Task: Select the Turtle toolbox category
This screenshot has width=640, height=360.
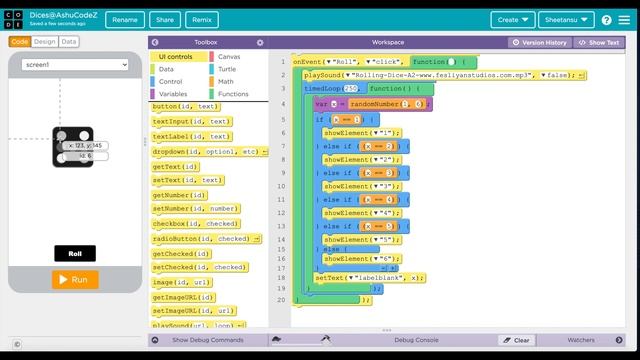Action: tap(227, 69)
